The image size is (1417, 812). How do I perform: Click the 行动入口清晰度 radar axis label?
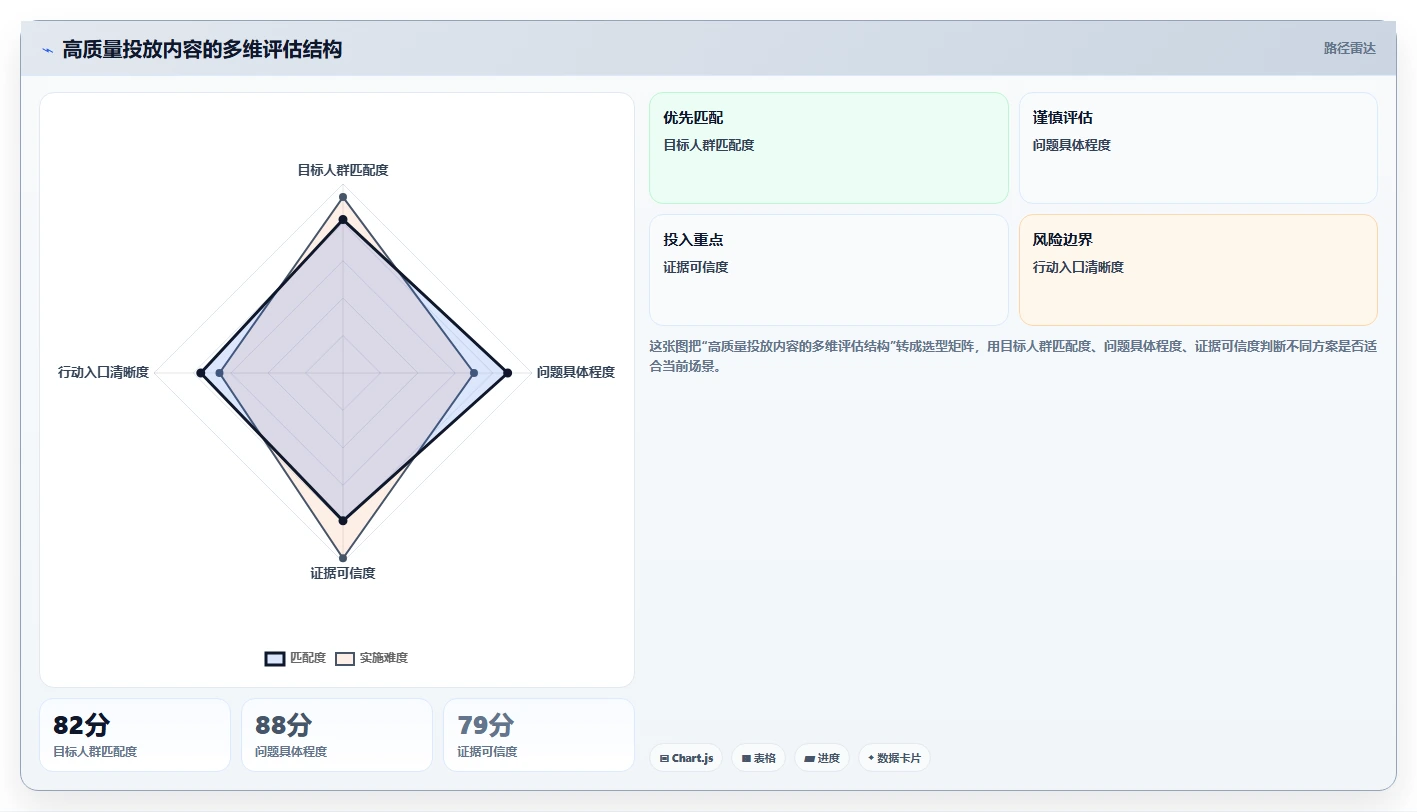tap(103, 372)
